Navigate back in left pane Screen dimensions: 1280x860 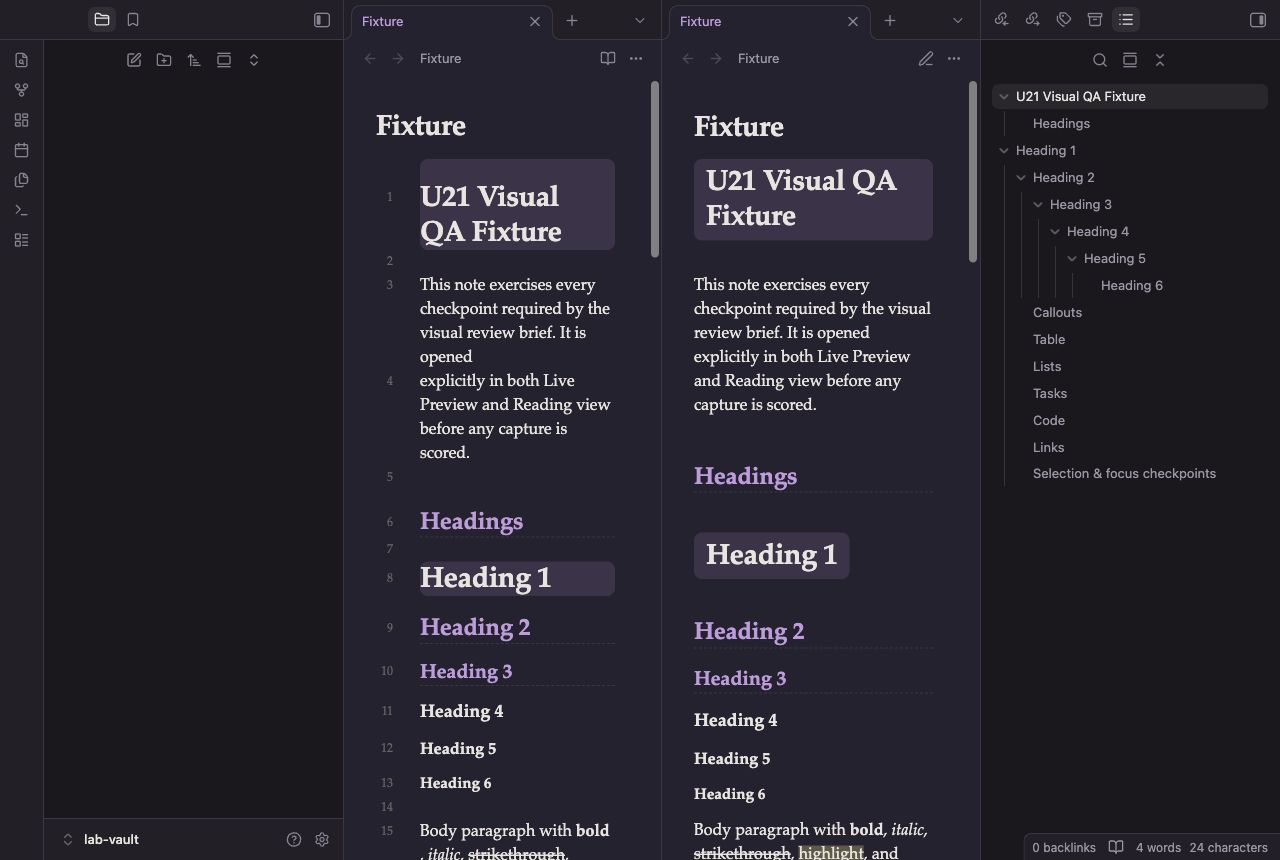[x=370, y=59]
